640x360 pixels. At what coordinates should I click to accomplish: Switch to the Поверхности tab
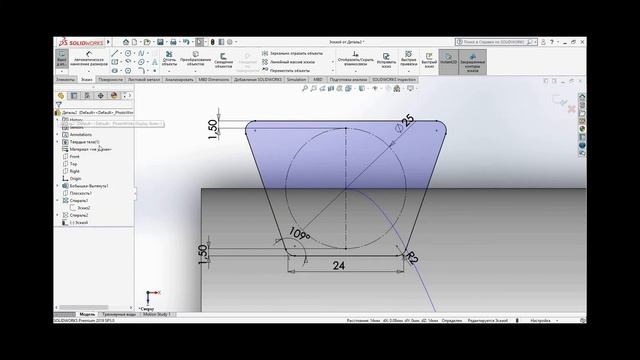pos(111,80)
